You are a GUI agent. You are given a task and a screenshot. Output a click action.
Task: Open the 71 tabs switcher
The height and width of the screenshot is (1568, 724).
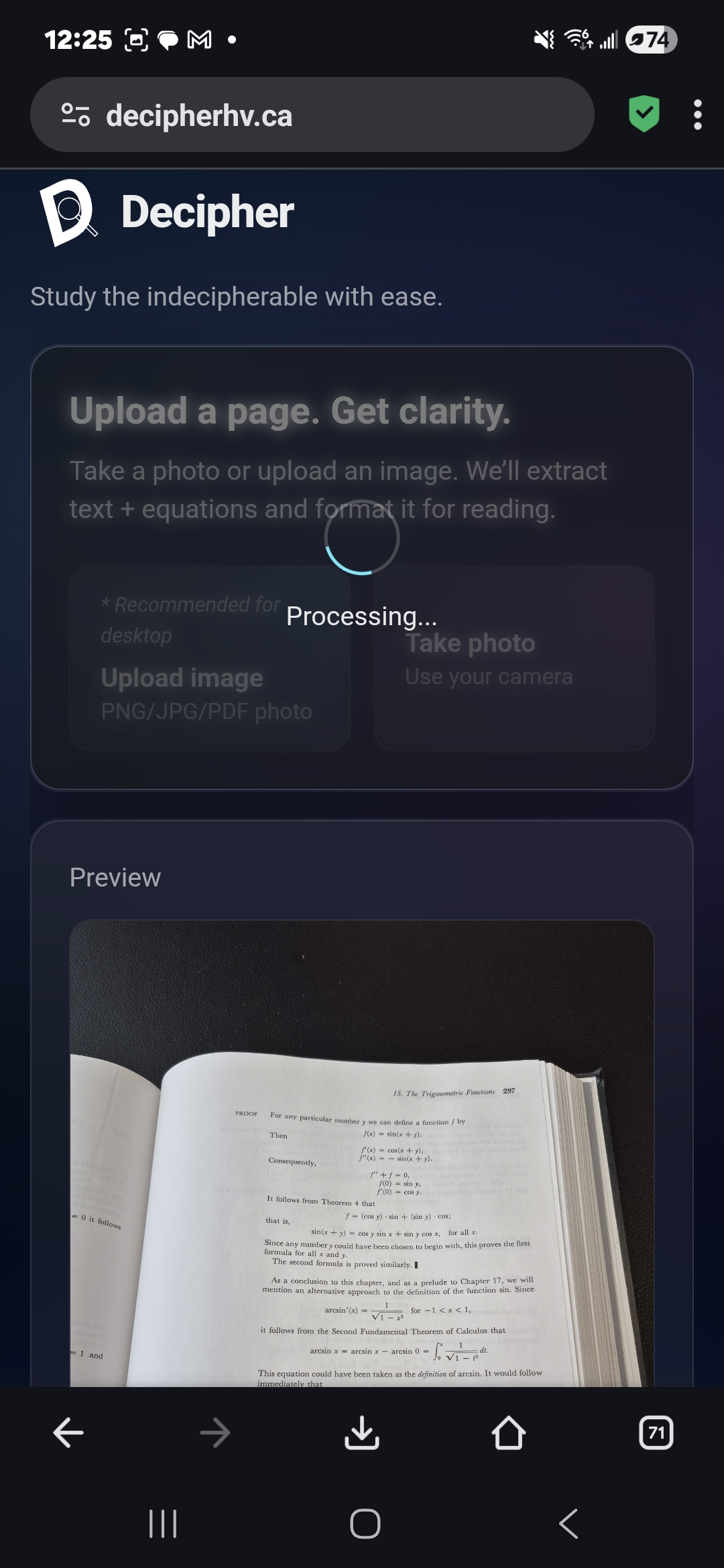(656, 1433)
